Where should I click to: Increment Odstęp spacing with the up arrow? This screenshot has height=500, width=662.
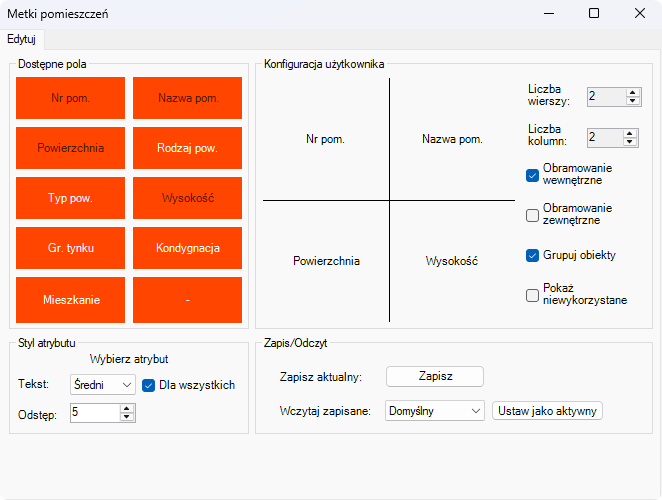[127, 408]
